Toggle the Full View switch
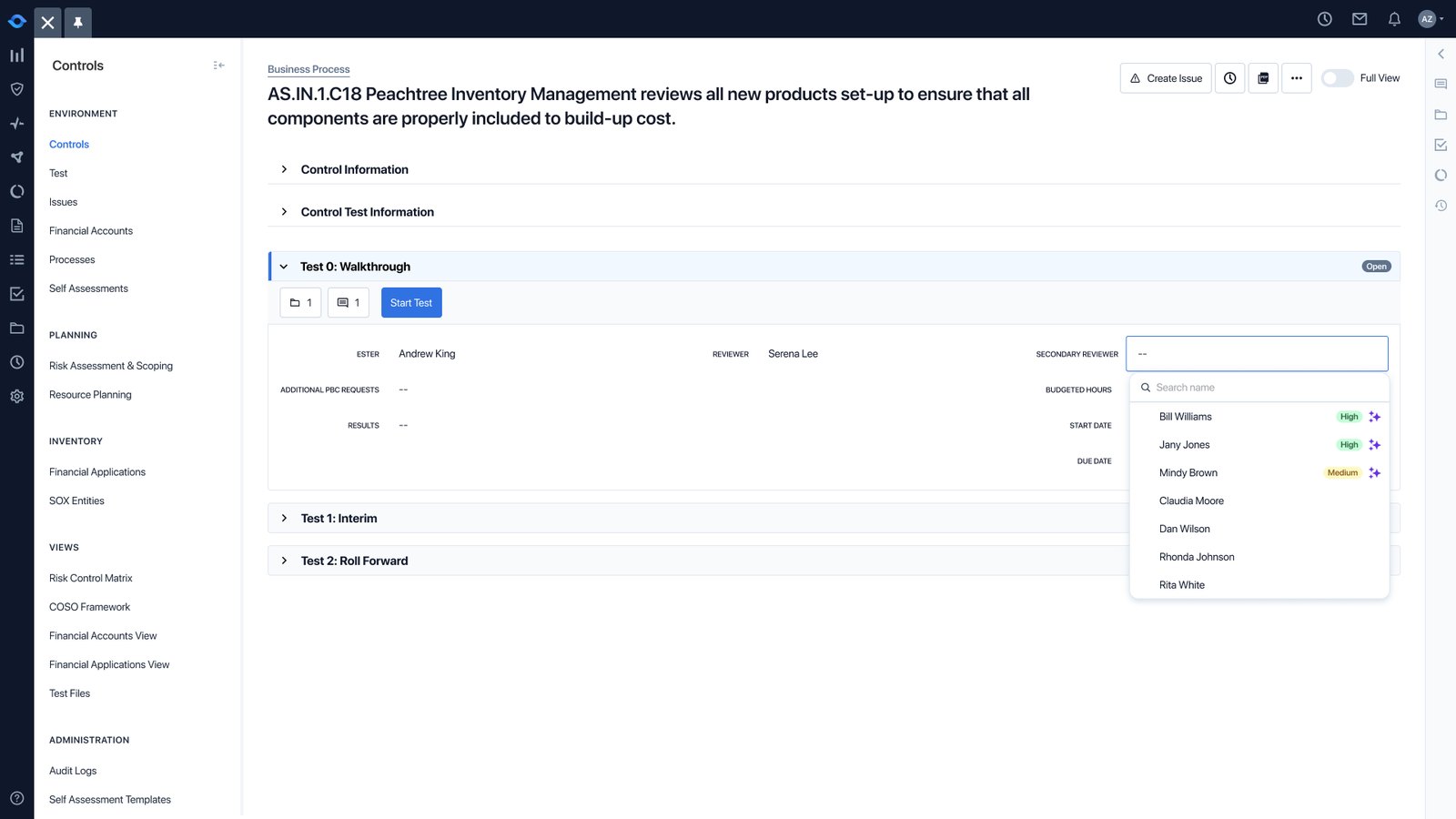The image size is (1456, 819). click(x=1337, y=78)
